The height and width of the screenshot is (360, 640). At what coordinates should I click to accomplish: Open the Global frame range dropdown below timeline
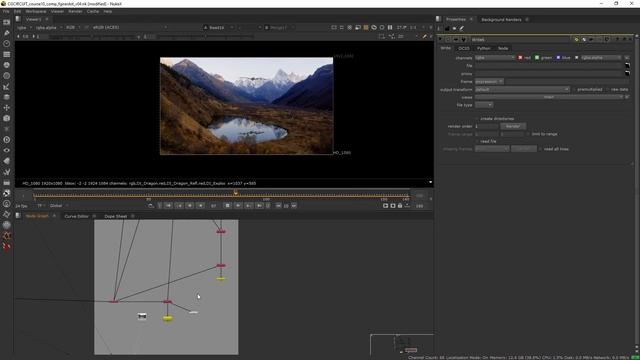click(59, 206)
